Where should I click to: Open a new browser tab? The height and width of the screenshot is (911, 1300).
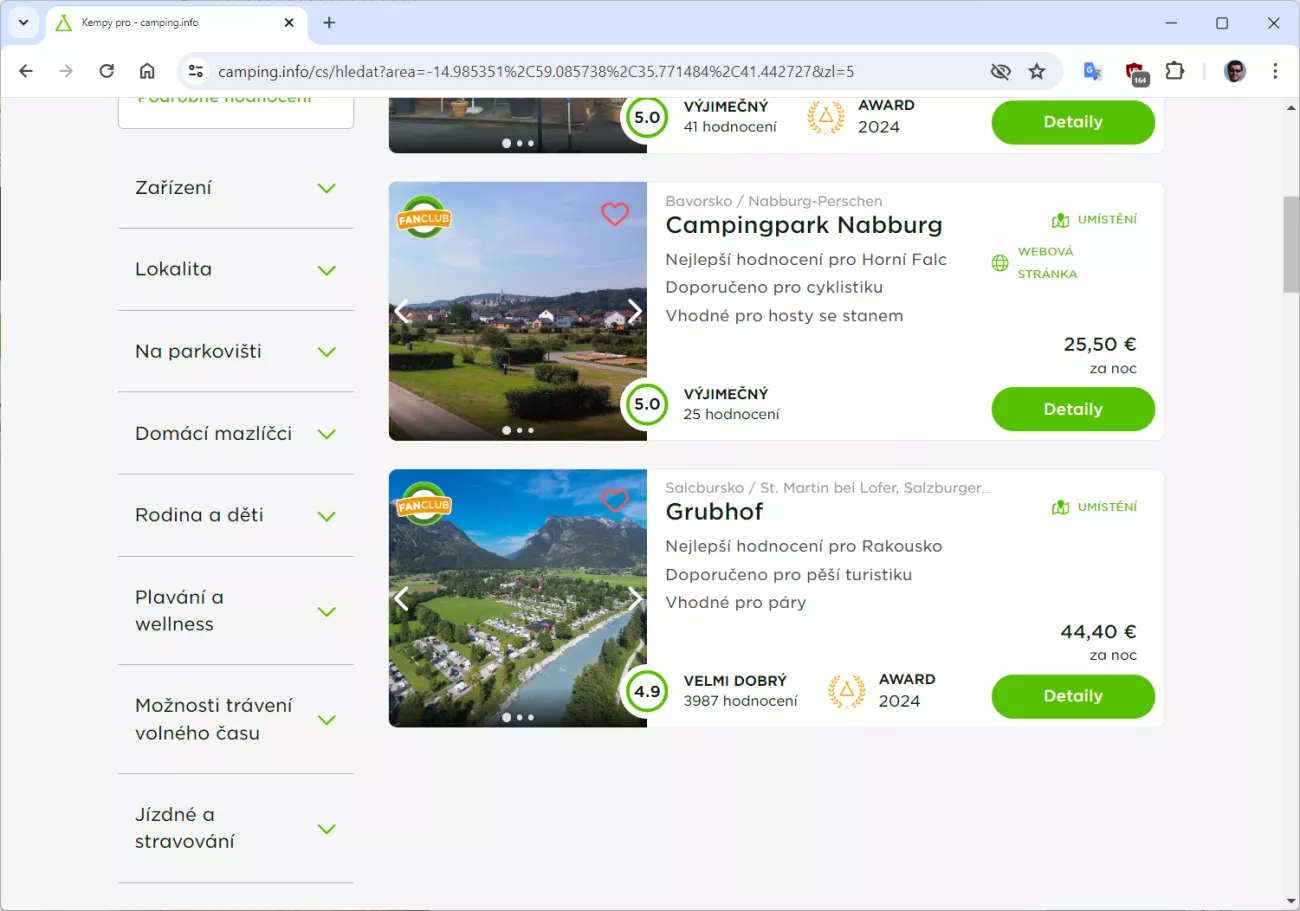point(329,23)
